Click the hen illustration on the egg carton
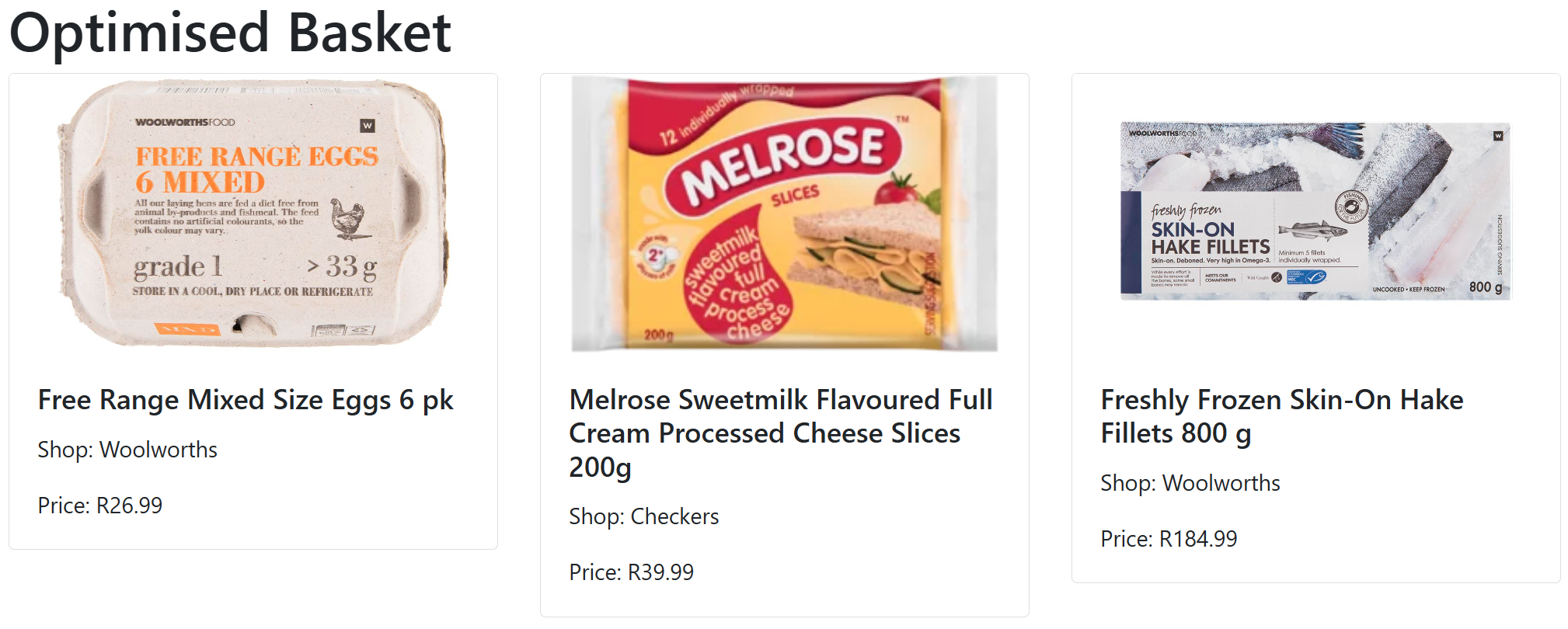This screenshot has height=629, width=1568. (347, 219)
